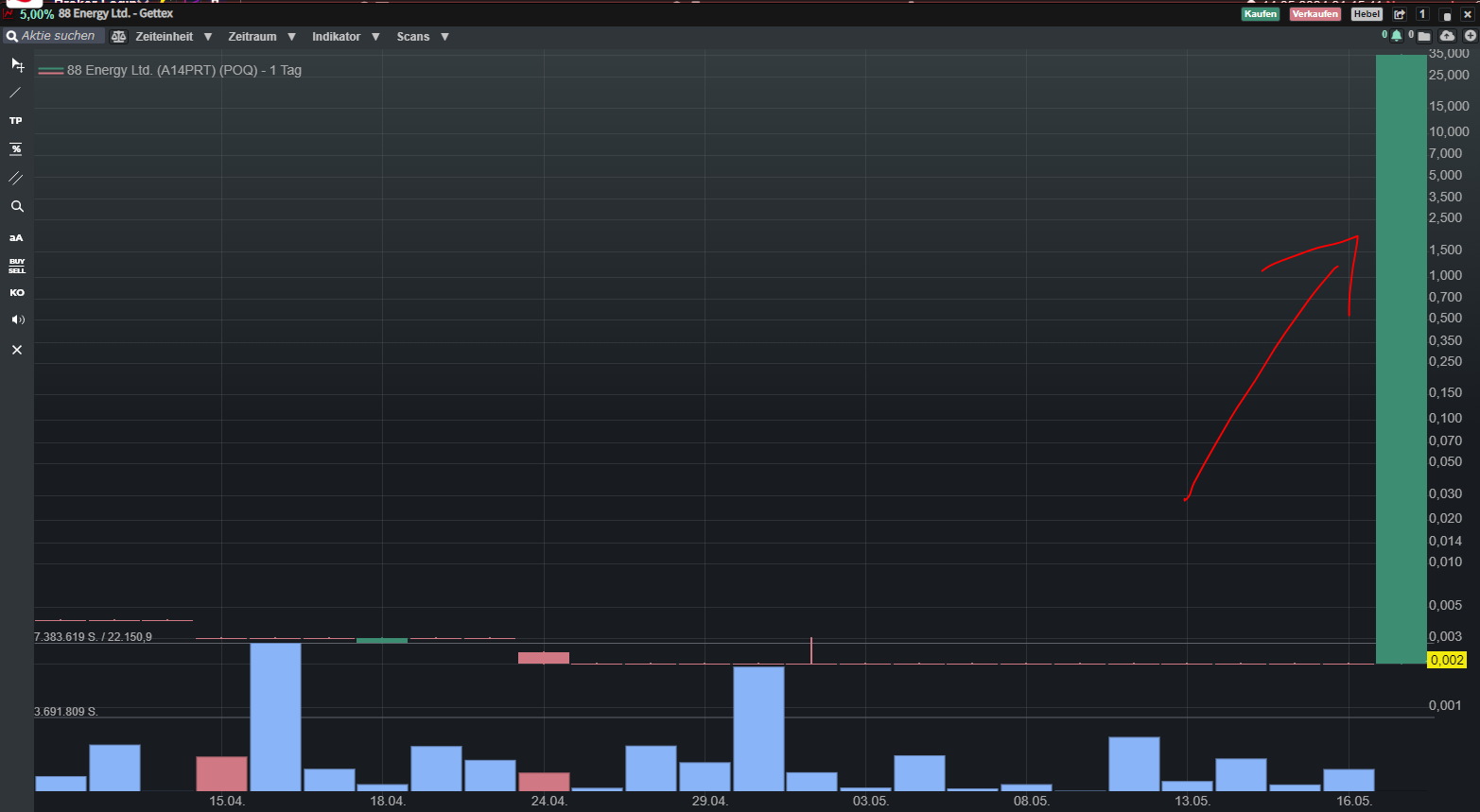Expand the Zeiteinheit dropdown
This screenshot has width=1480, height=812.
pos(173,37)
